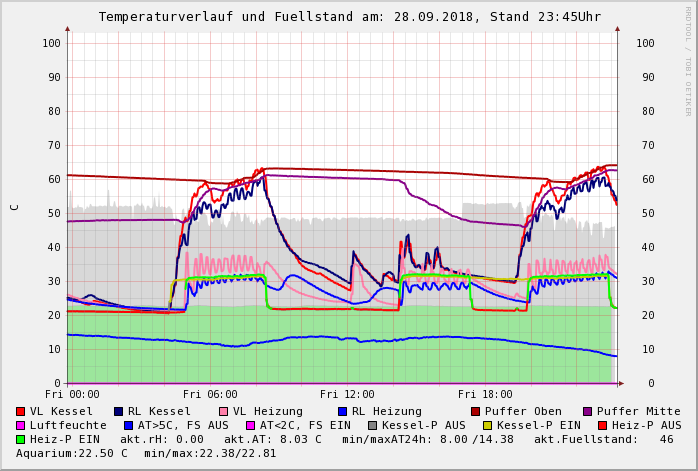Click the pink VL Heizung legend swatch
The image size is (698, 471).
tap(223, 411)
